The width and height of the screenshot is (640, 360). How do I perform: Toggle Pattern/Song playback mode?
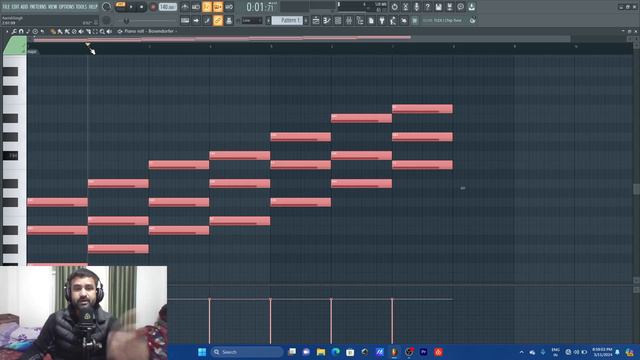(x=120, y=5)
